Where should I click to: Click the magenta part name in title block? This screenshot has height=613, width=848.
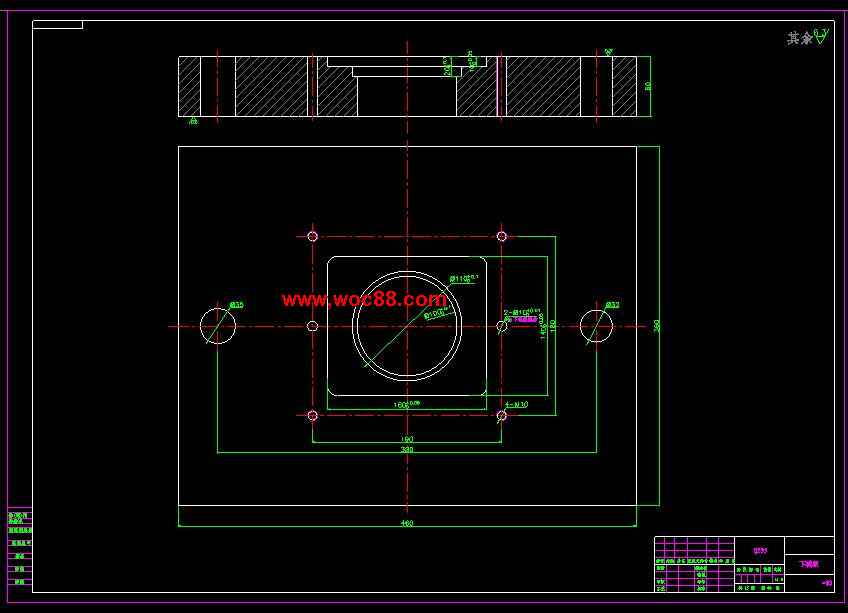coord(809,564)
